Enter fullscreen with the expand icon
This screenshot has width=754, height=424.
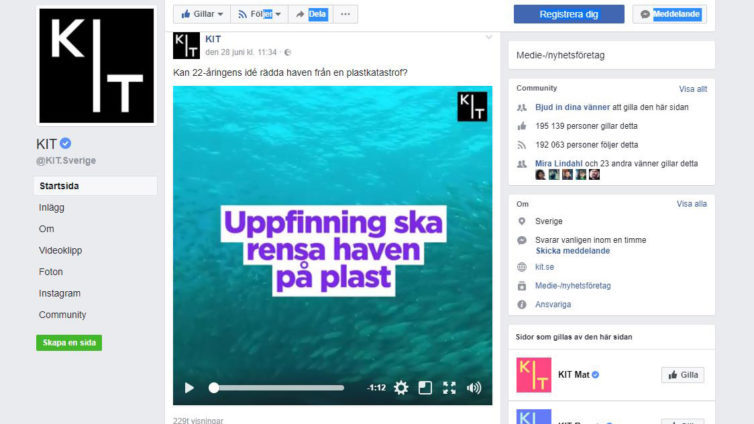coord(449,387)
